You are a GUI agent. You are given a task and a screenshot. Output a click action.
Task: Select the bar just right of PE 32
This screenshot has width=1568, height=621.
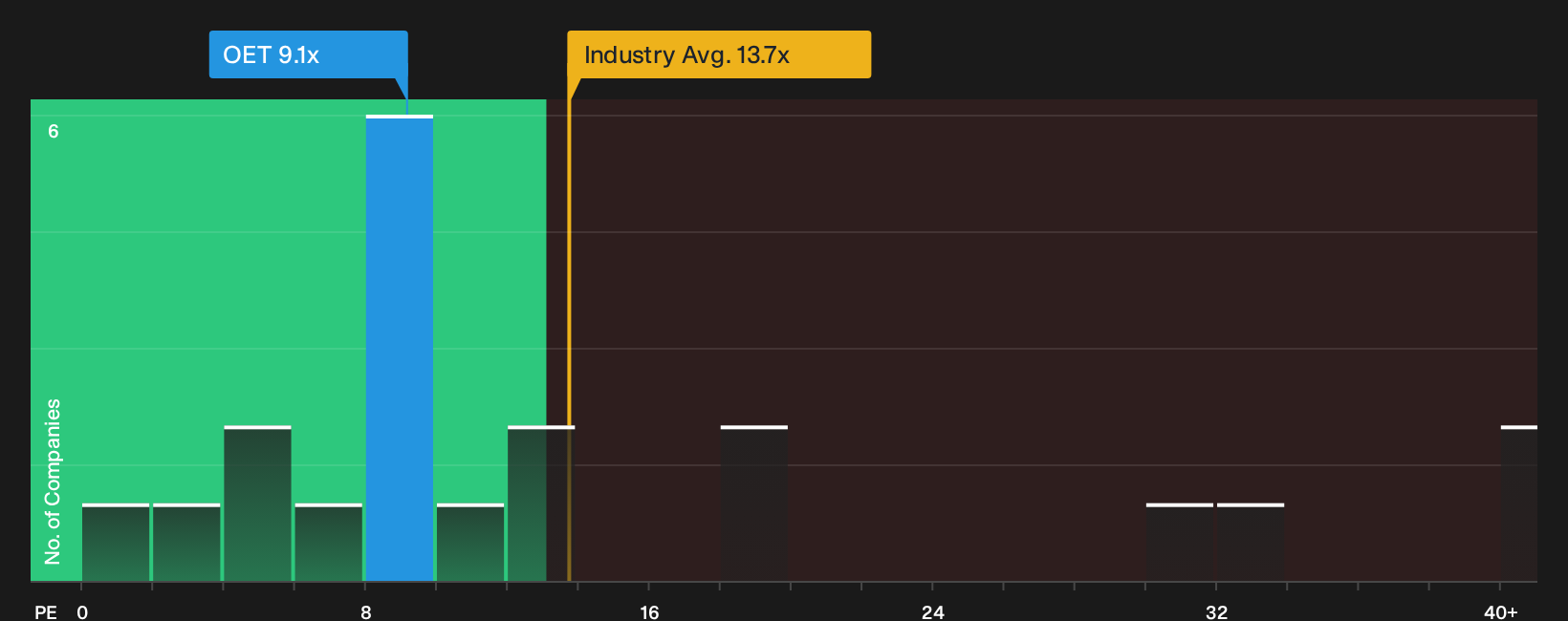pyautogui.click(x=1251, y=542)
